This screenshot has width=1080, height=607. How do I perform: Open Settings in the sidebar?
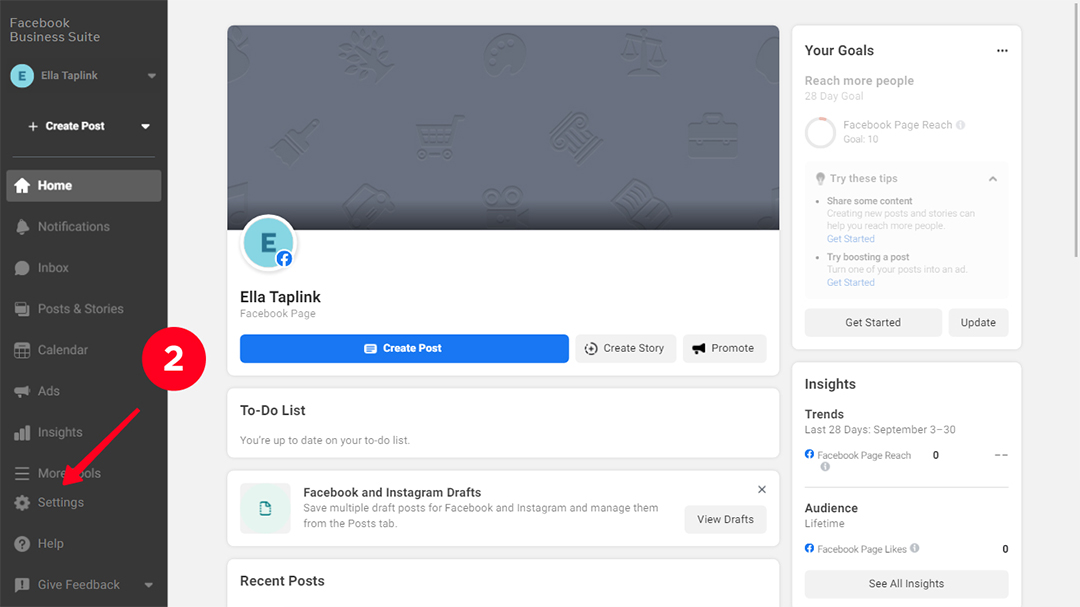click(83, 503)
